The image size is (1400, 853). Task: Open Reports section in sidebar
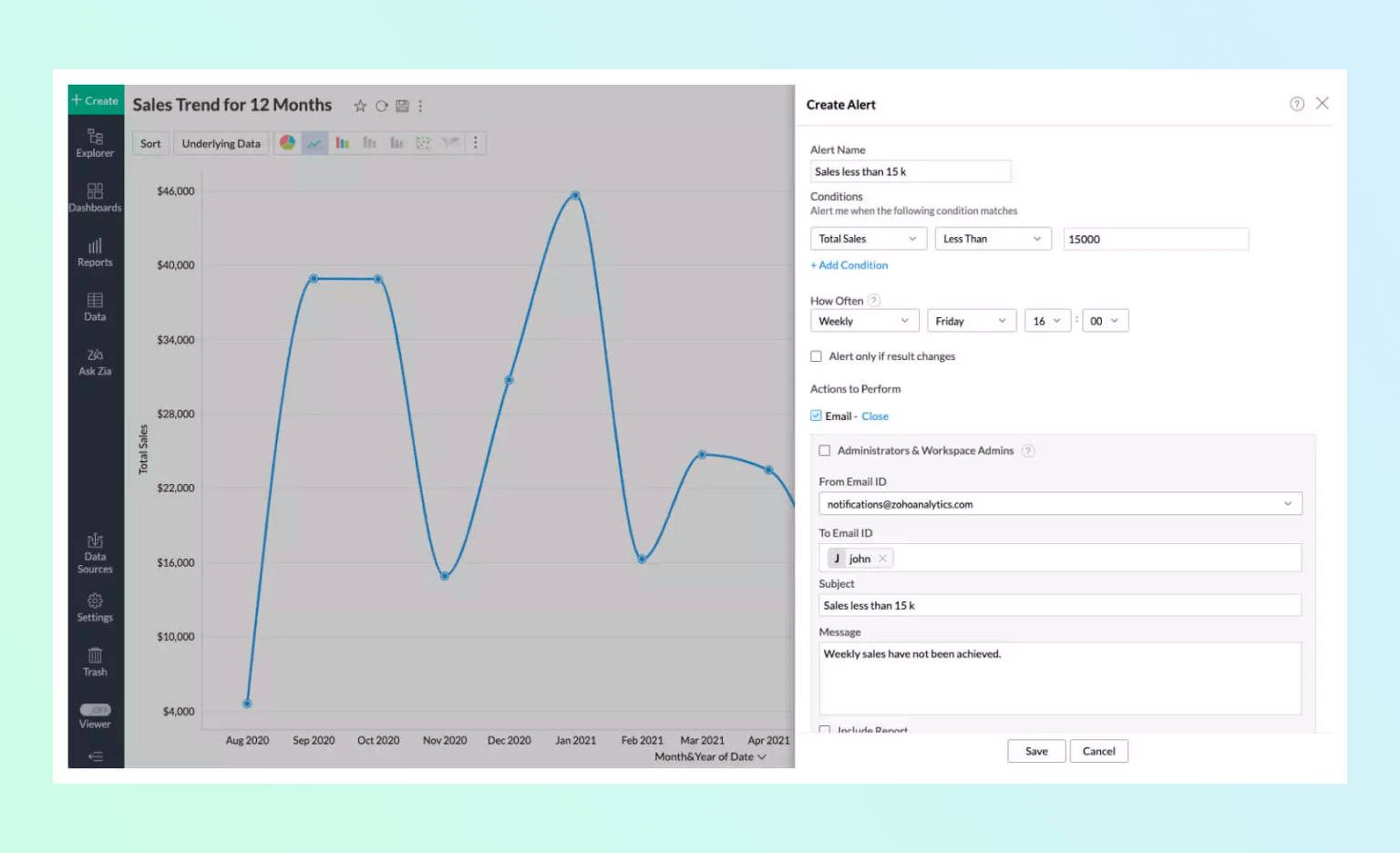click(x=95, y=252)
